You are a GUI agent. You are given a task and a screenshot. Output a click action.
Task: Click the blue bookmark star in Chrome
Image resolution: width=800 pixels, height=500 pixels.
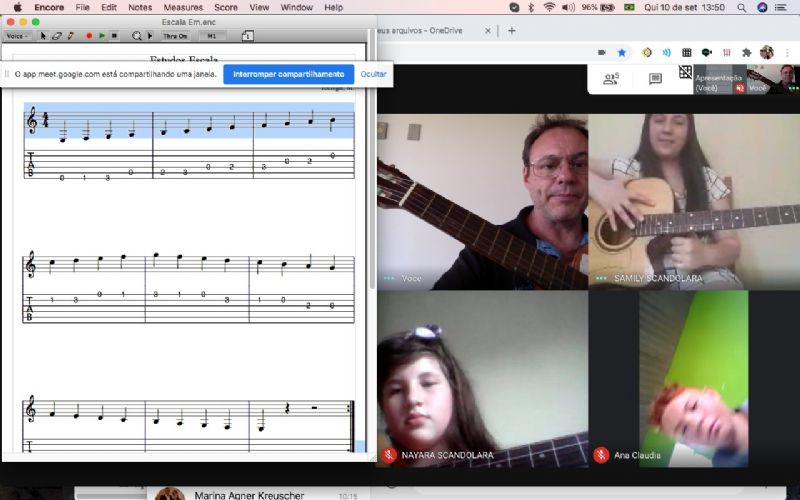(x=621, y=52)
